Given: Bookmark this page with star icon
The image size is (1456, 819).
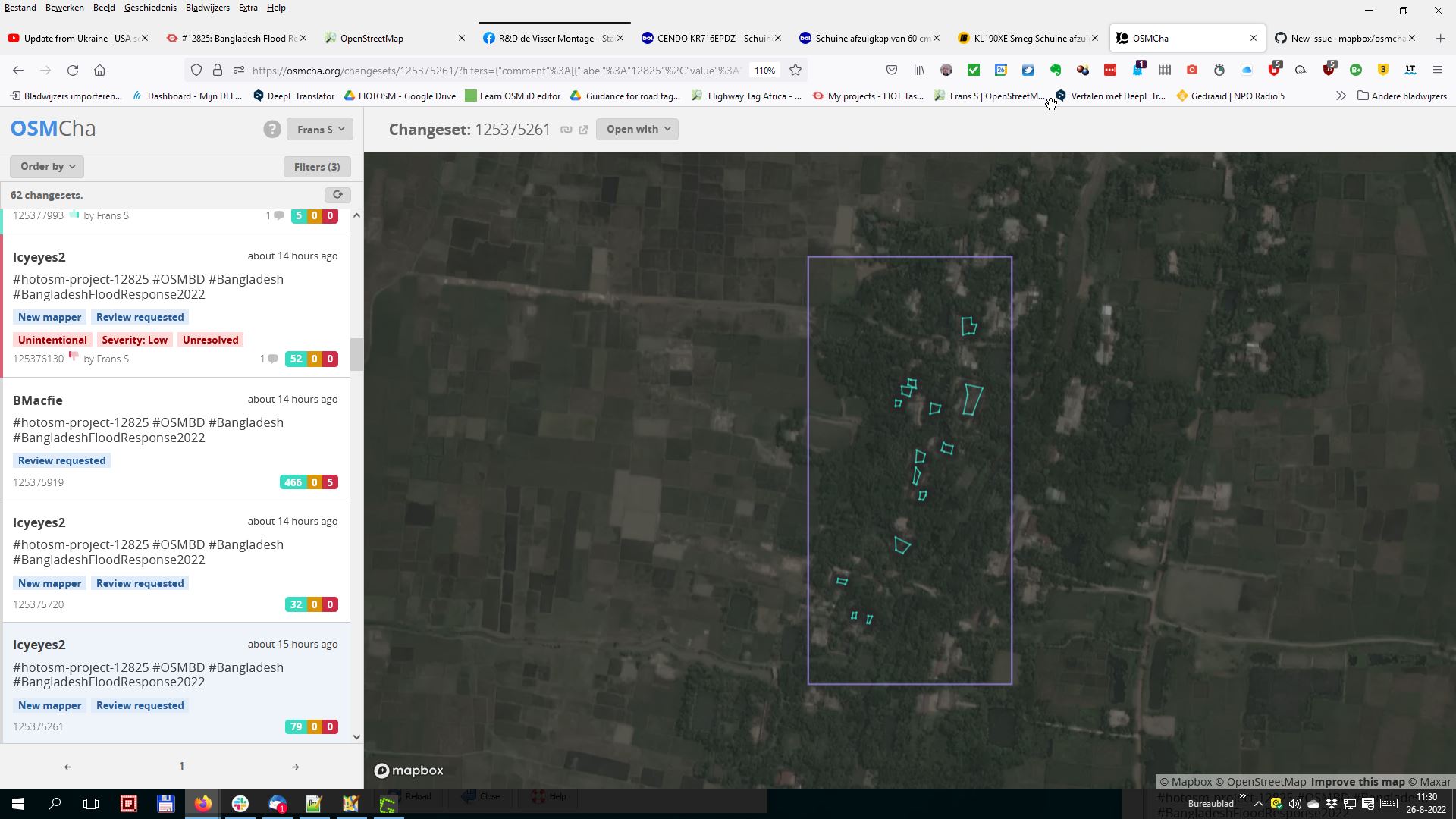Looking at the screenshot, I should coord(795,71).
